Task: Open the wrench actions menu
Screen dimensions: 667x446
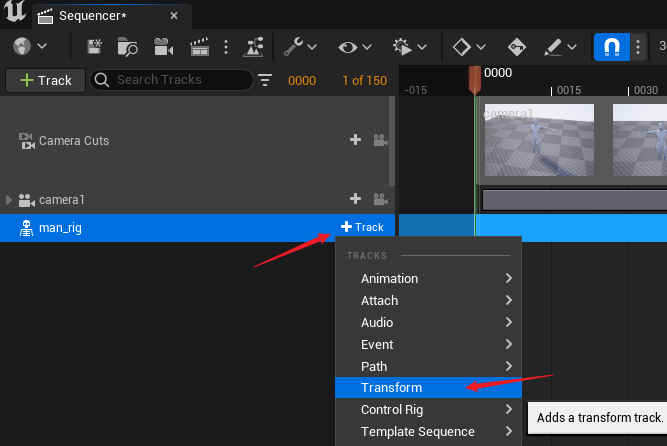Action: click(299, 47)
